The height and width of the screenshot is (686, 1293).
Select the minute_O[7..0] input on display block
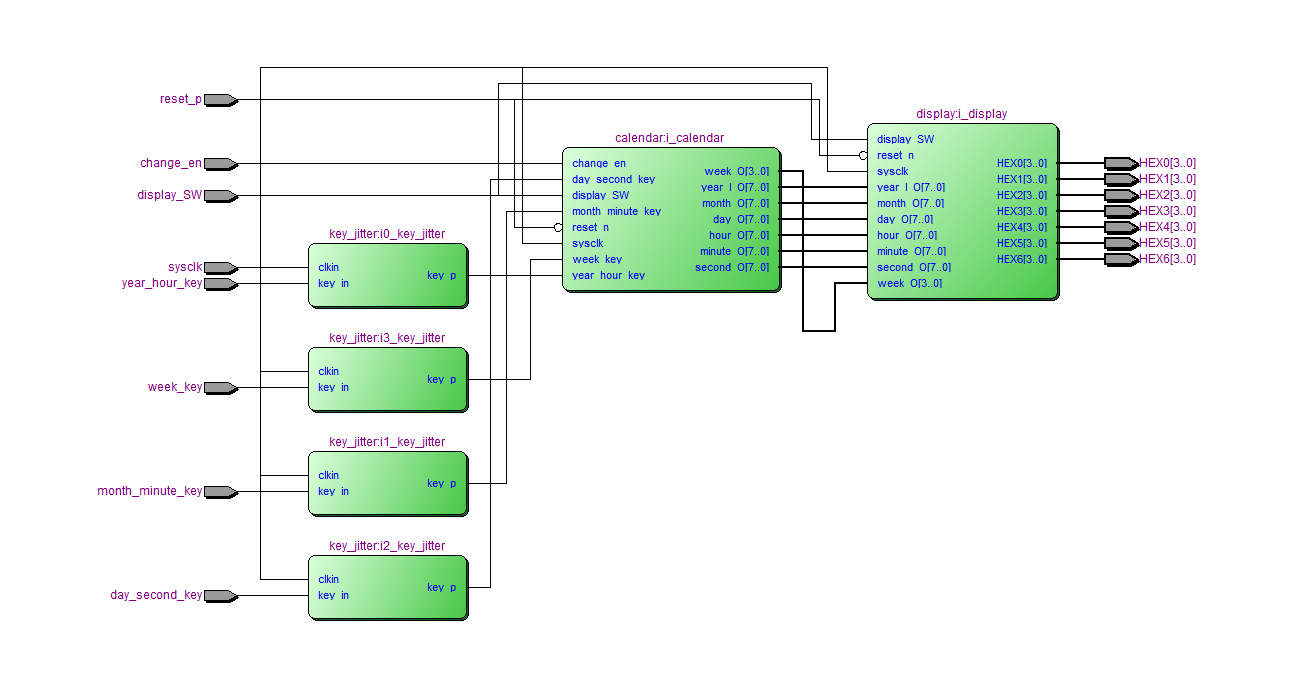click(x=911, y=251)
